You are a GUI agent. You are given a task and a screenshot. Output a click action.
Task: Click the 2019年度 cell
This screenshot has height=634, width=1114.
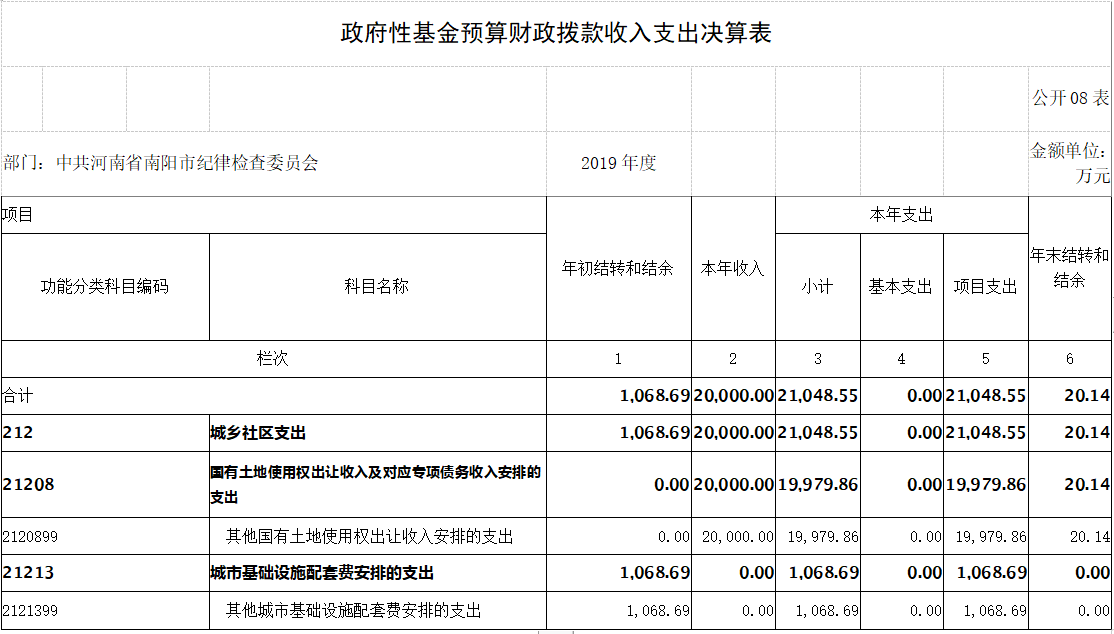618,163
